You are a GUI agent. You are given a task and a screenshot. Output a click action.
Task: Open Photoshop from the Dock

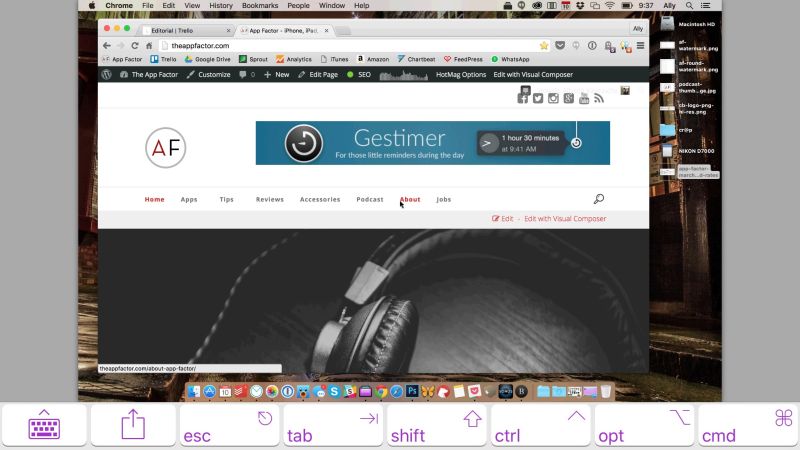(411, 391)
